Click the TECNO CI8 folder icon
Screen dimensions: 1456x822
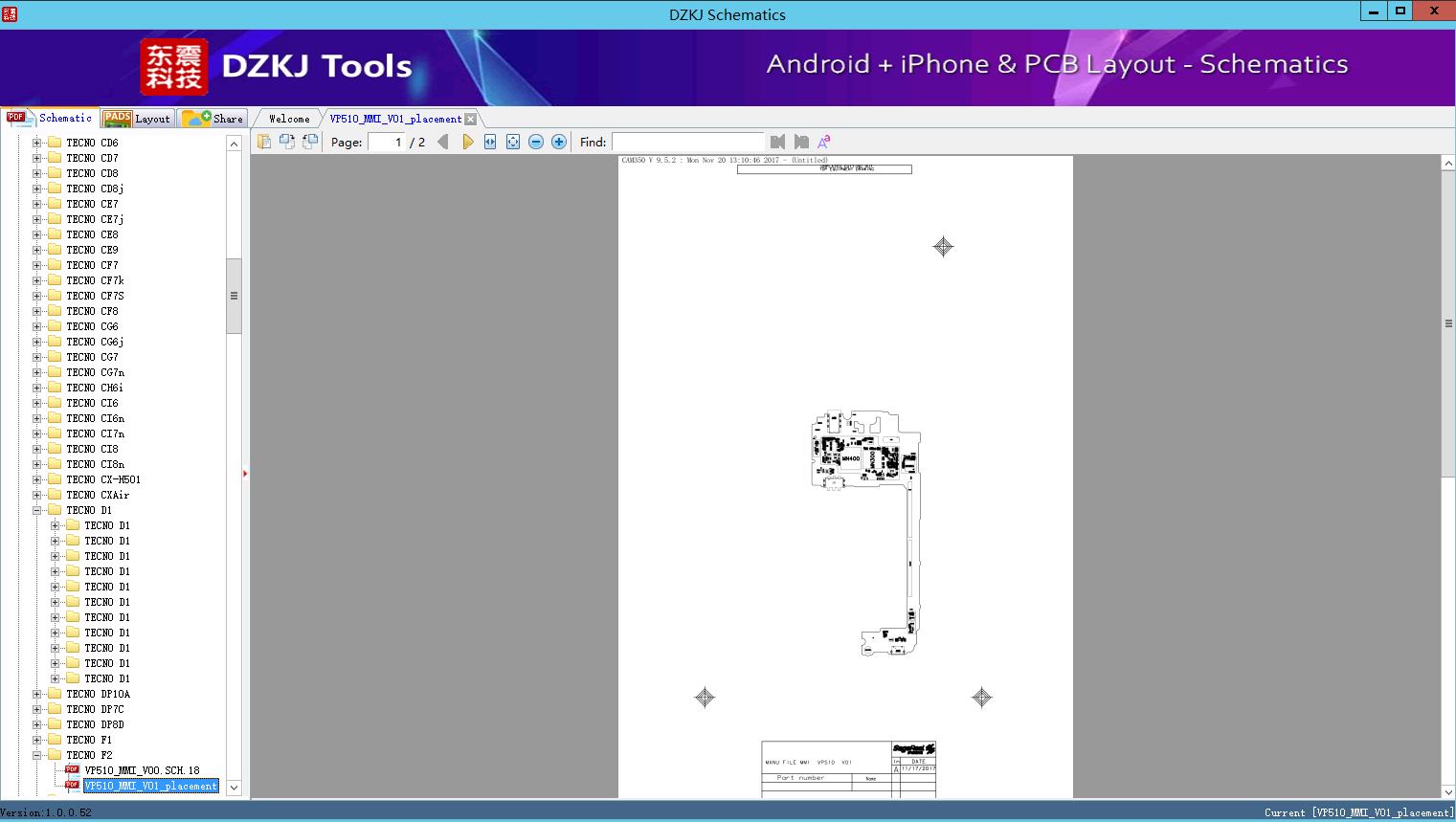55,449
